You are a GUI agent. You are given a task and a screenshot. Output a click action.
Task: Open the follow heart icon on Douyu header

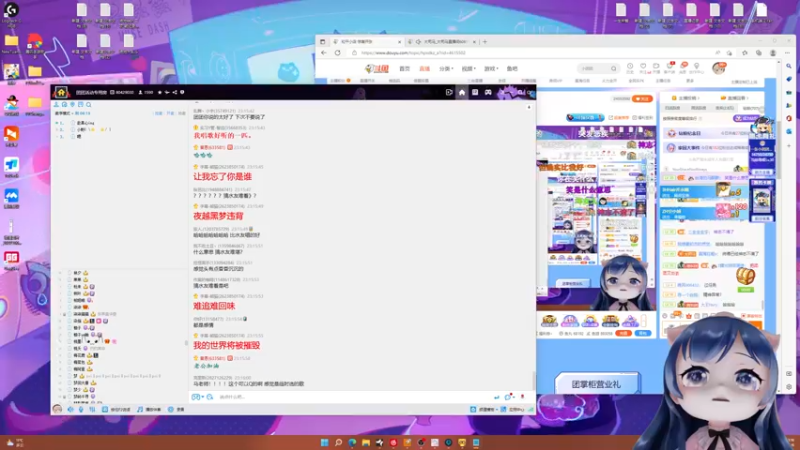[x=643, y=66]
